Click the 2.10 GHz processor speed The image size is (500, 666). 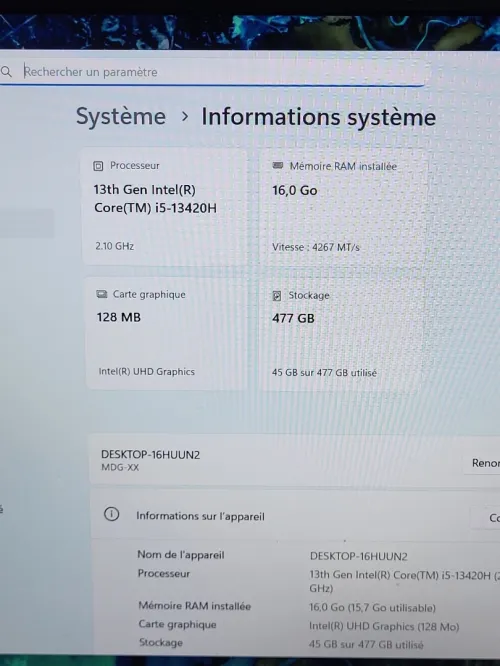(115, 246)
